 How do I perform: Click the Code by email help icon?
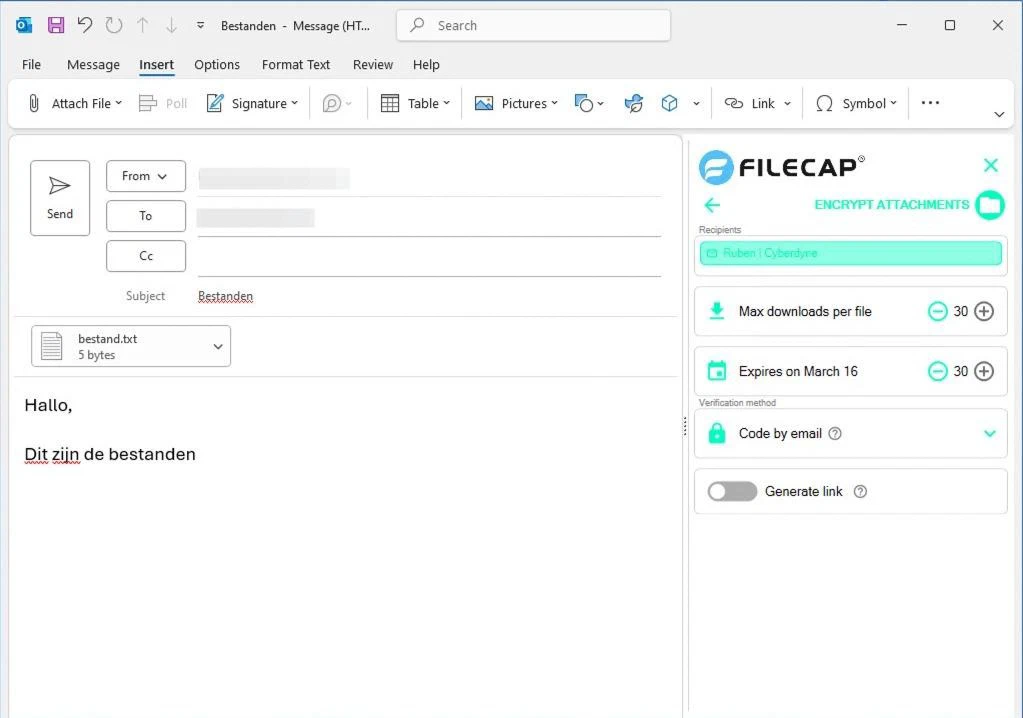tap(834, 434)
